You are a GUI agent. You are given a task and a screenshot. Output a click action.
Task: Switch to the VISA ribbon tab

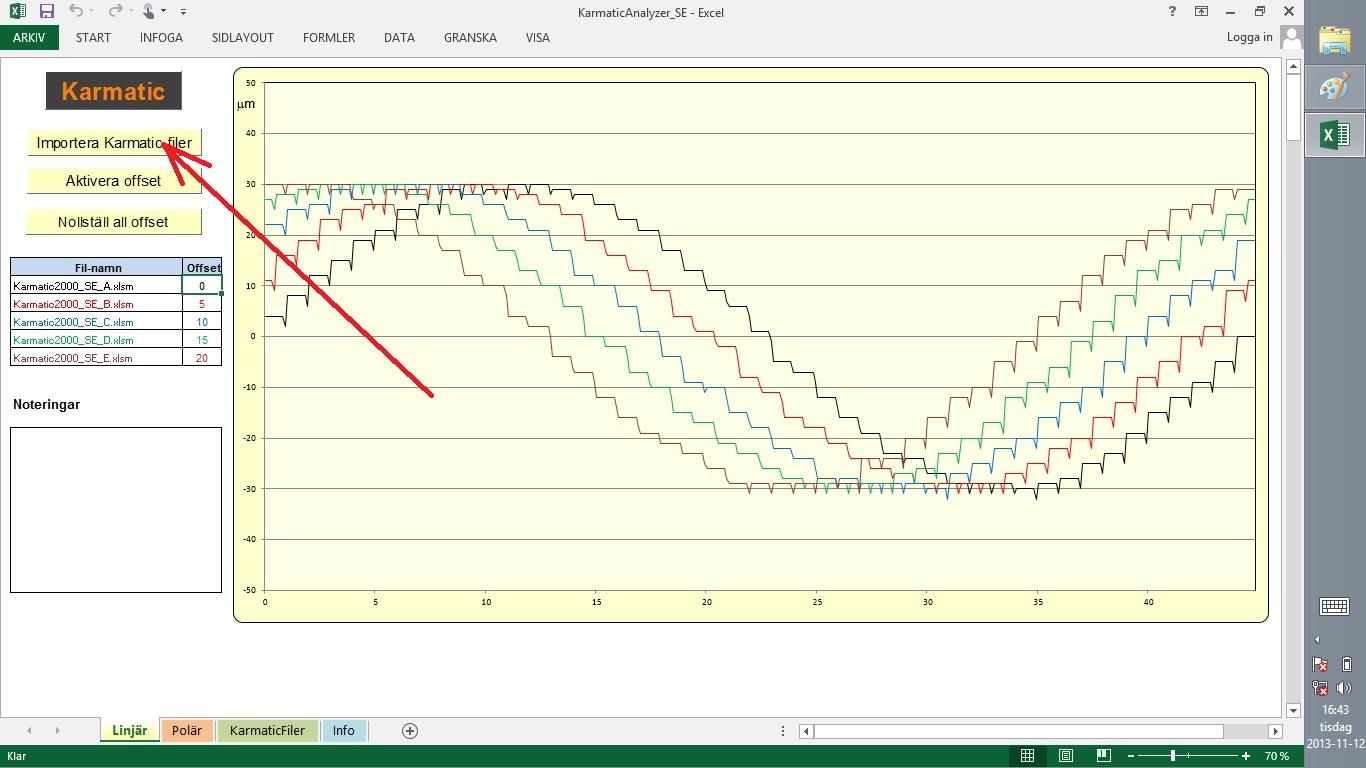[x=537, y=38]
